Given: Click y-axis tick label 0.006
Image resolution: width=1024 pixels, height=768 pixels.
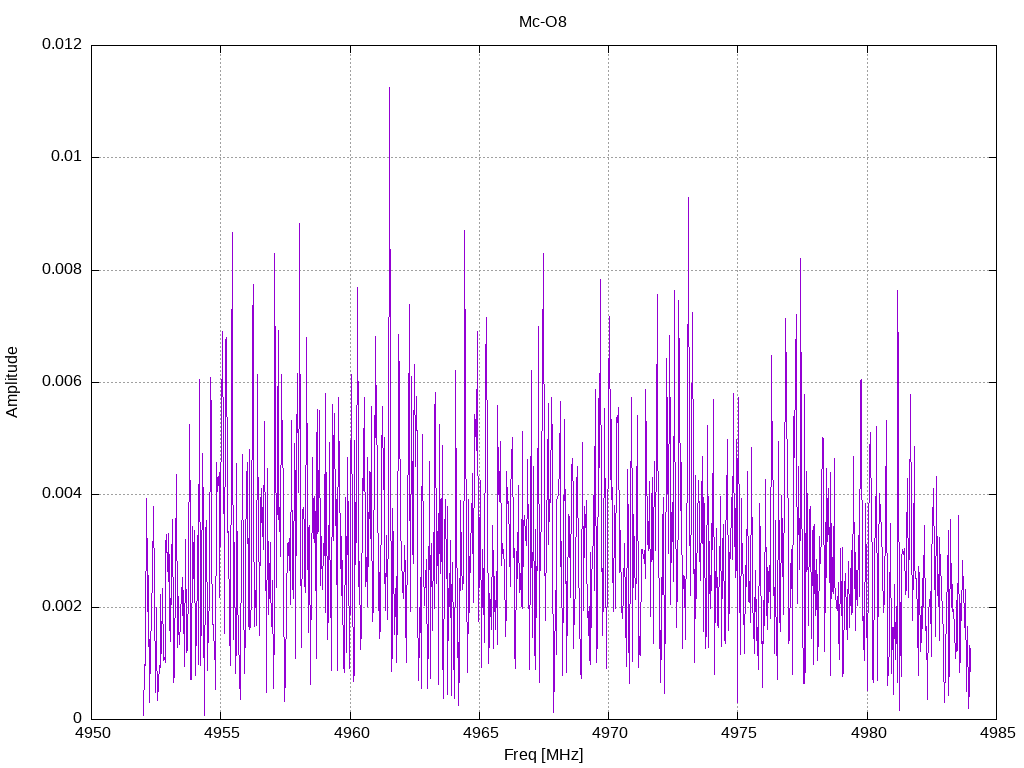Looking at the screenshot, I should pos(62,381).
